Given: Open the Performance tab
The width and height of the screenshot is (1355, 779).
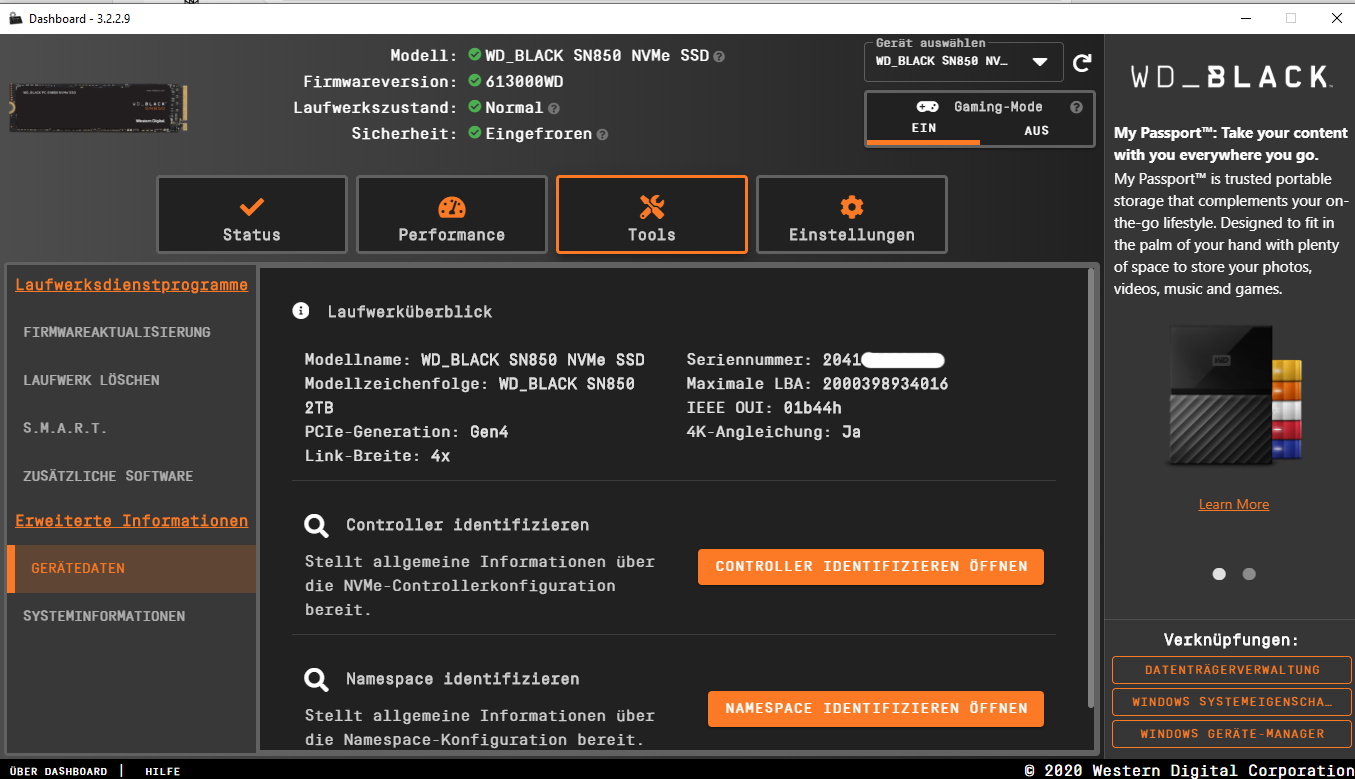Looking at the screenshot, I should (452, 215).
